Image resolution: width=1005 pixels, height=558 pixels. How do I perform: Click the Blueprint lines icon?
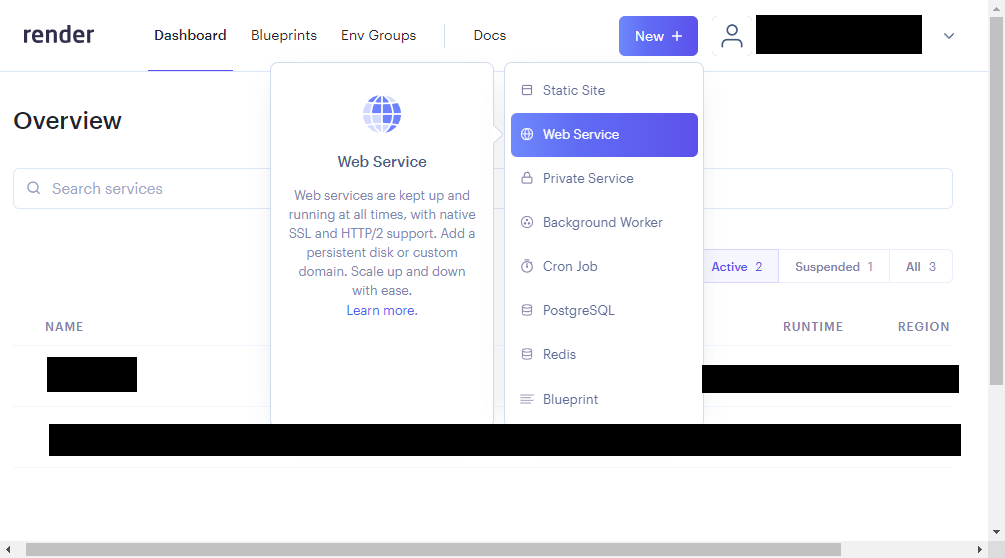click(527, 399)
